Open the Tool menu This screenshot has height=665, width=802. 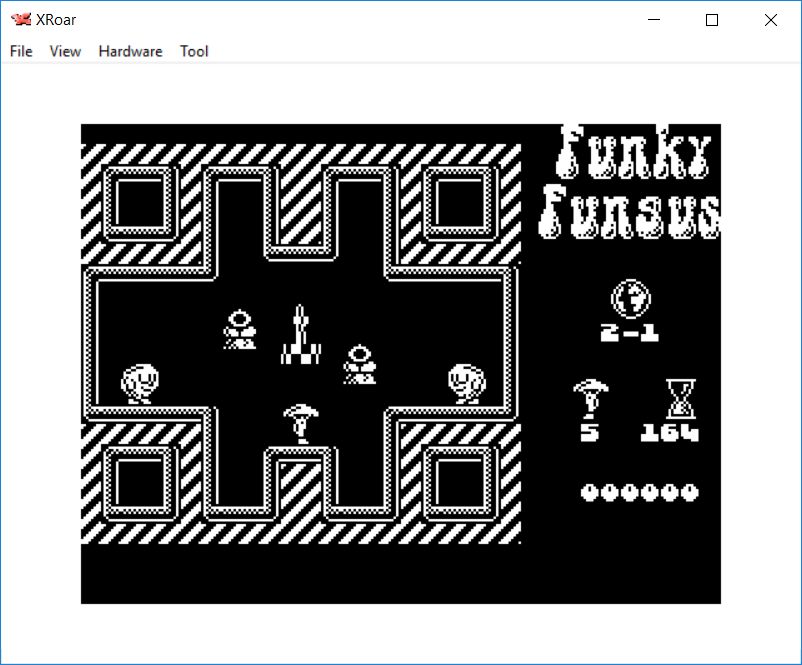[x=194, y=51]
